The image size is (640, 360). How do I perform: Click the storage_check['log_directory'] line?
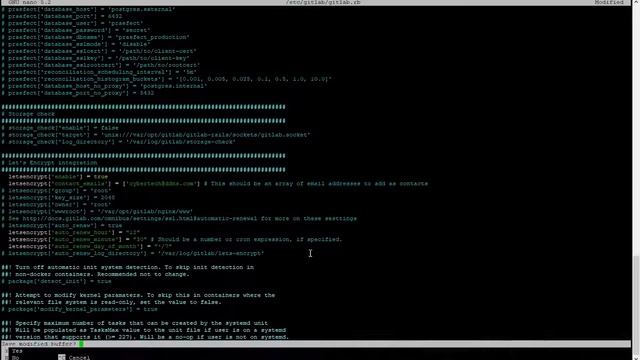click(x=118, y=142)
